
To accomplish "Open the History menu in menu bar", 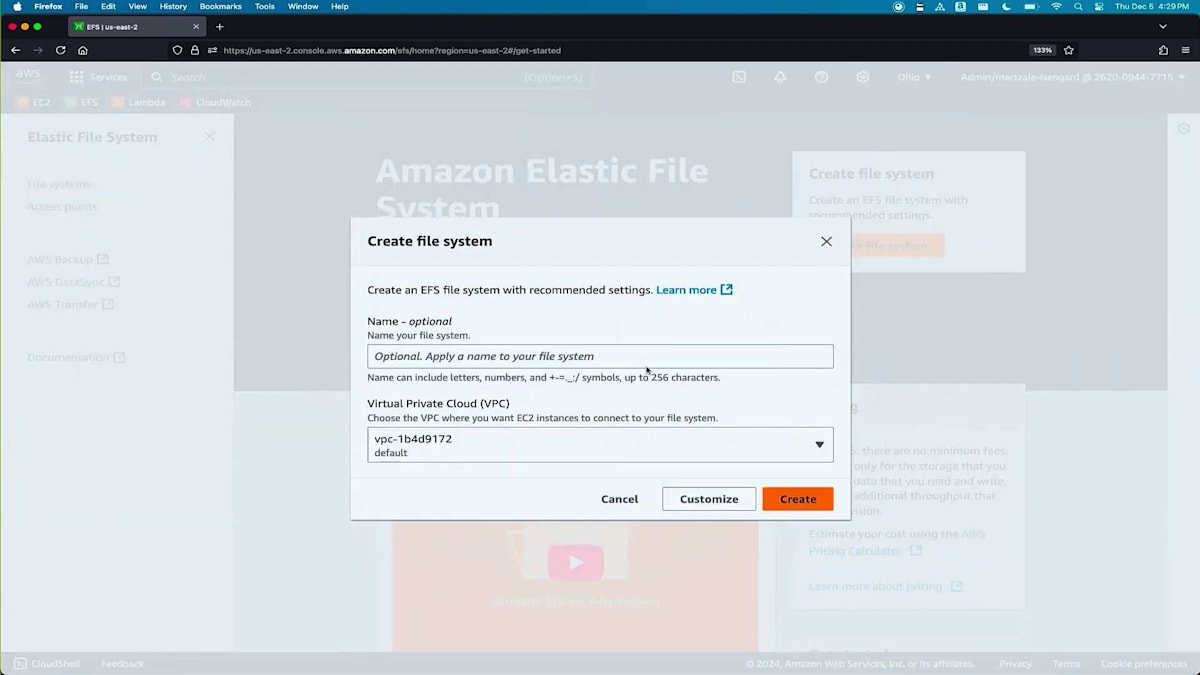I will [173, 6].
